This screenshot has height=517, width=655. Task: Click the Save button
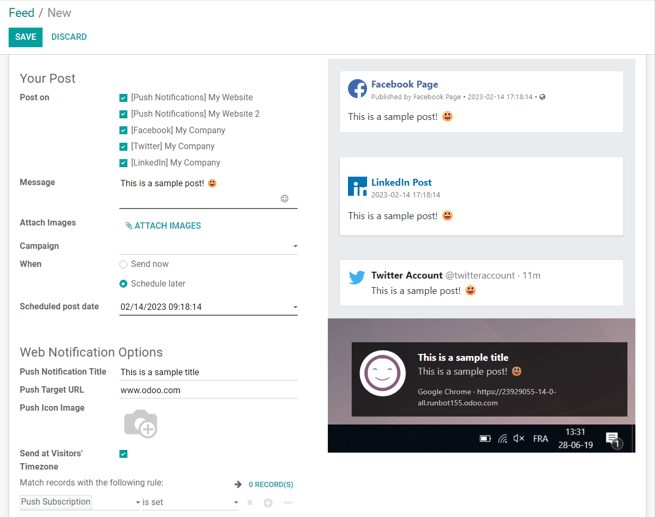[25, 37]
